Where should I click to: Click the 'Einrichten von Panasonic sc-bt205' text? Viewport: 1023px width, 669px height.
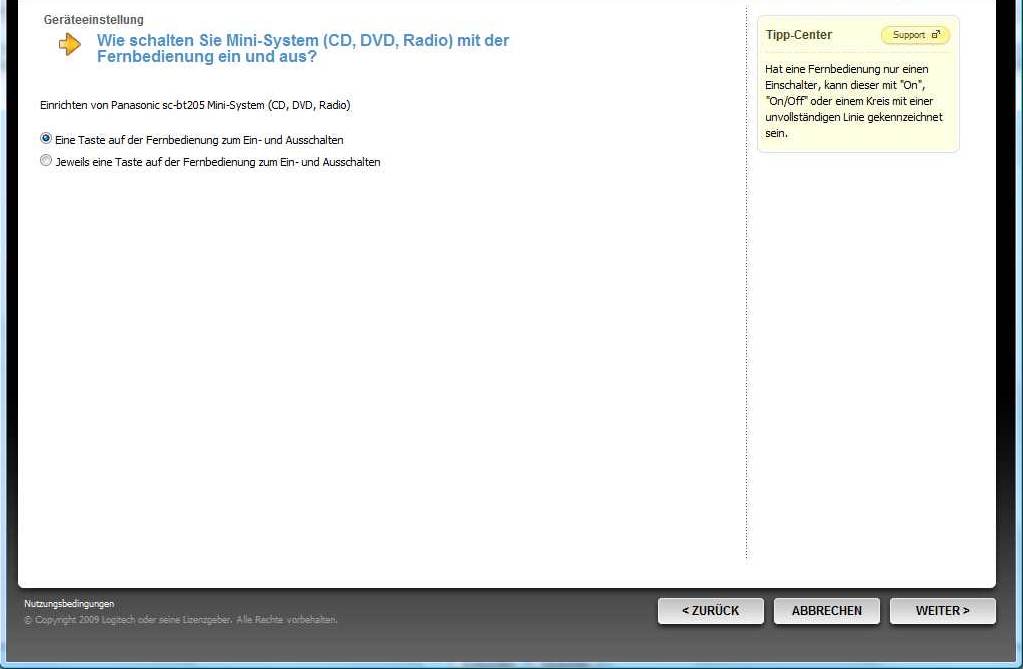(195, 105)
